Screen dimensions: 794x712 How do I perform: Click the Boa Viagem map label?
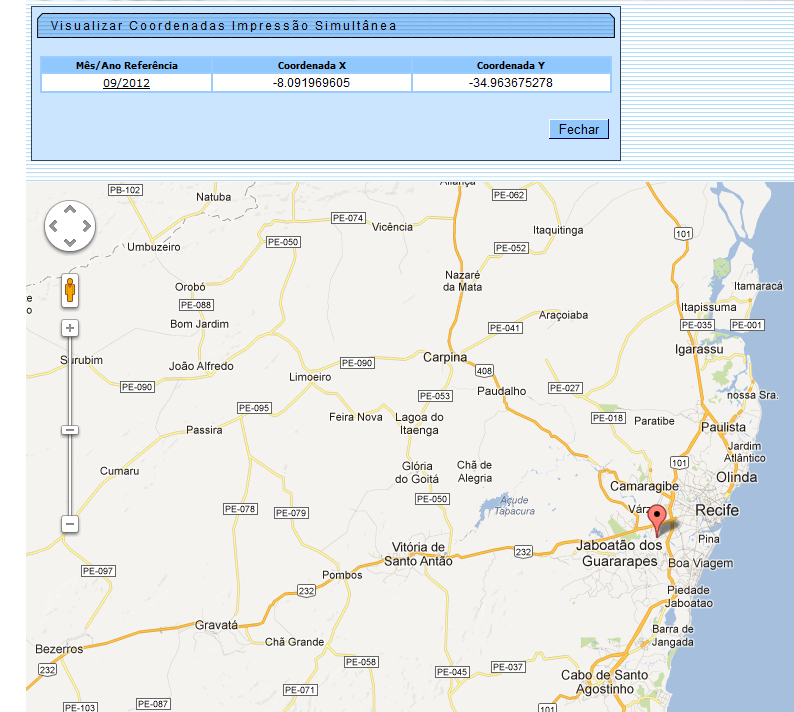click(x=700, y=564)
